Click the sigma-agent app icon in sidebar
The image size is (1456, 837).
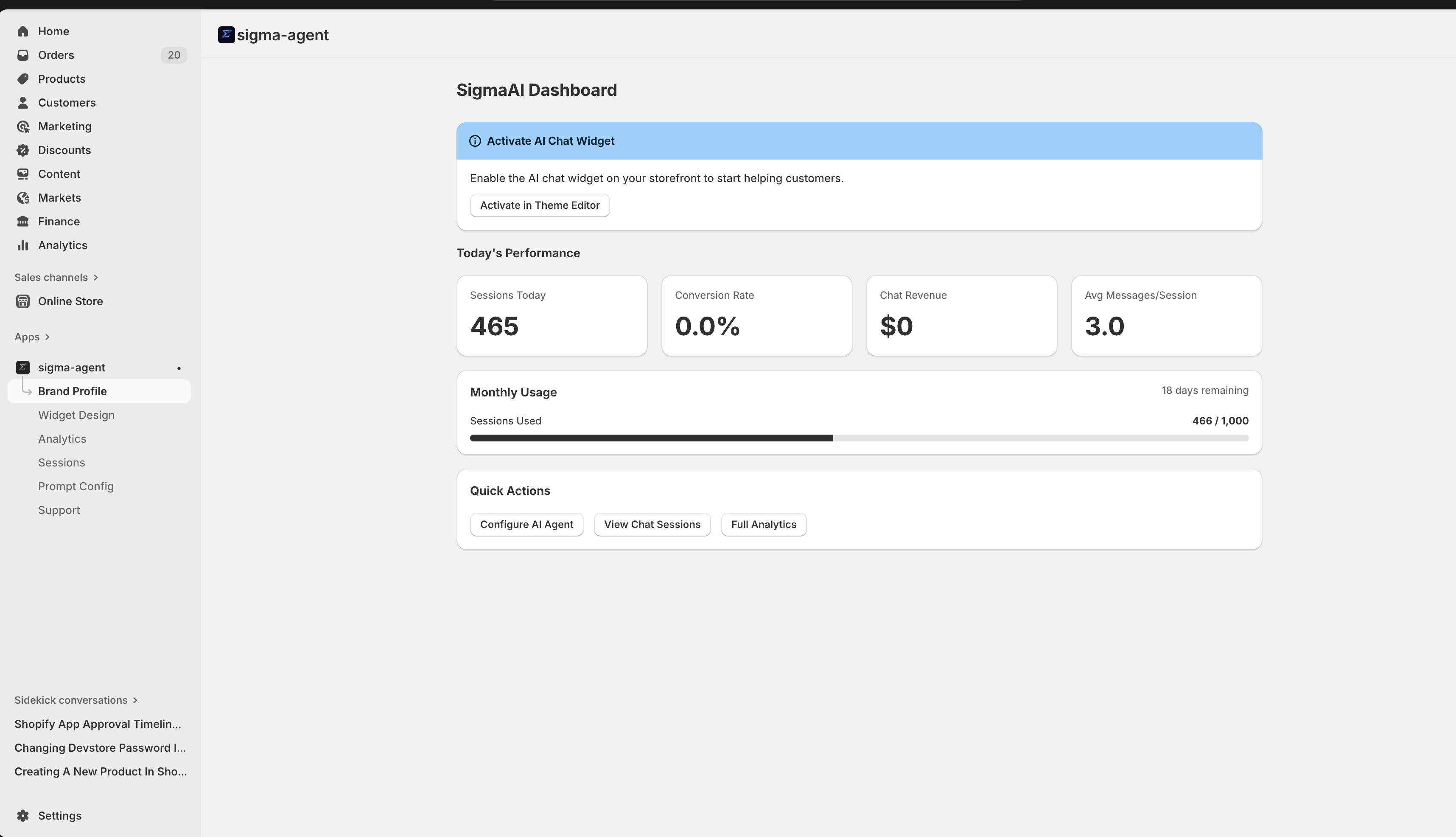tap(23, 367)
